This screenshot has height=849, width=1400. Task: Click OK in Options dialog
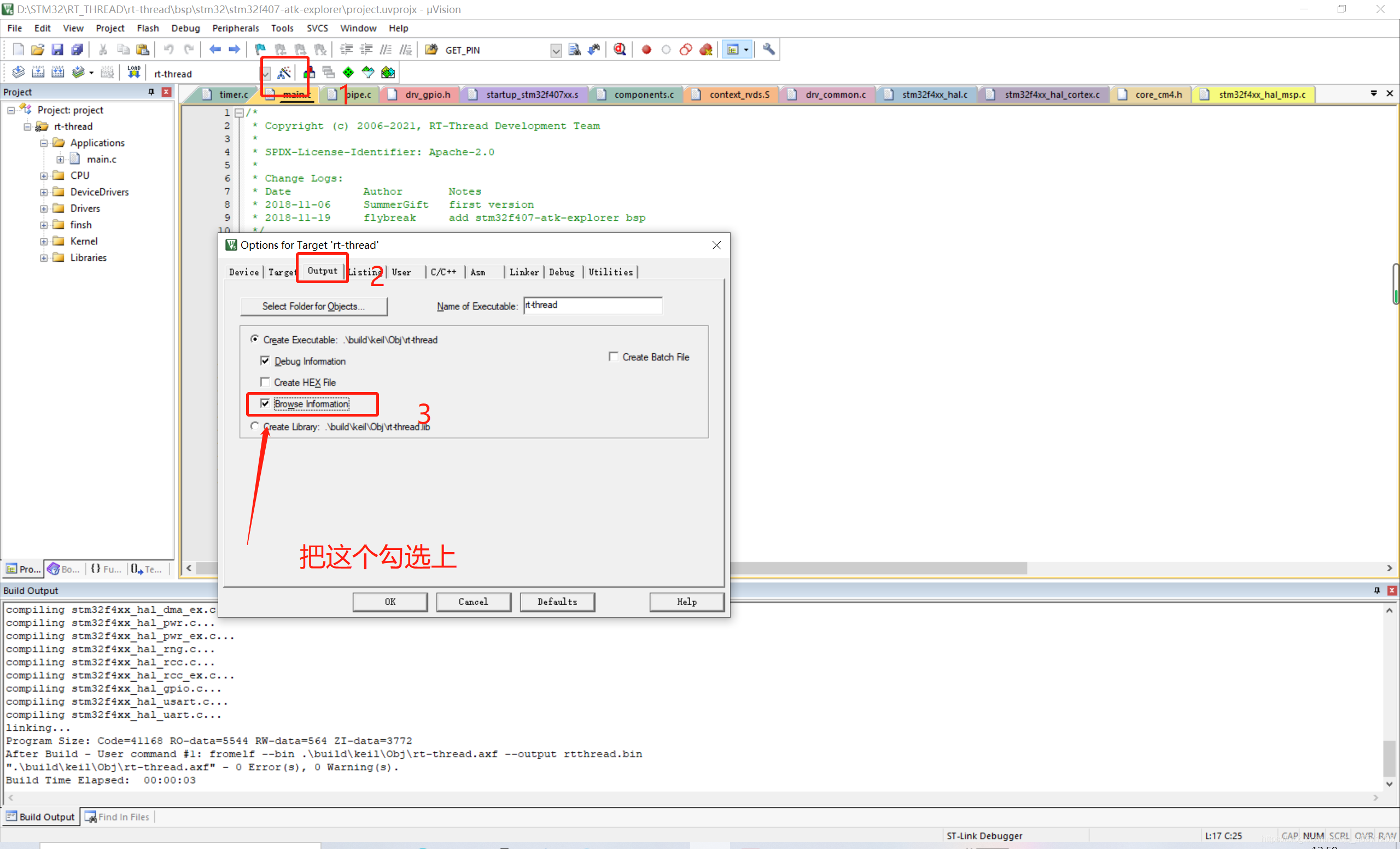pos(390,601)
